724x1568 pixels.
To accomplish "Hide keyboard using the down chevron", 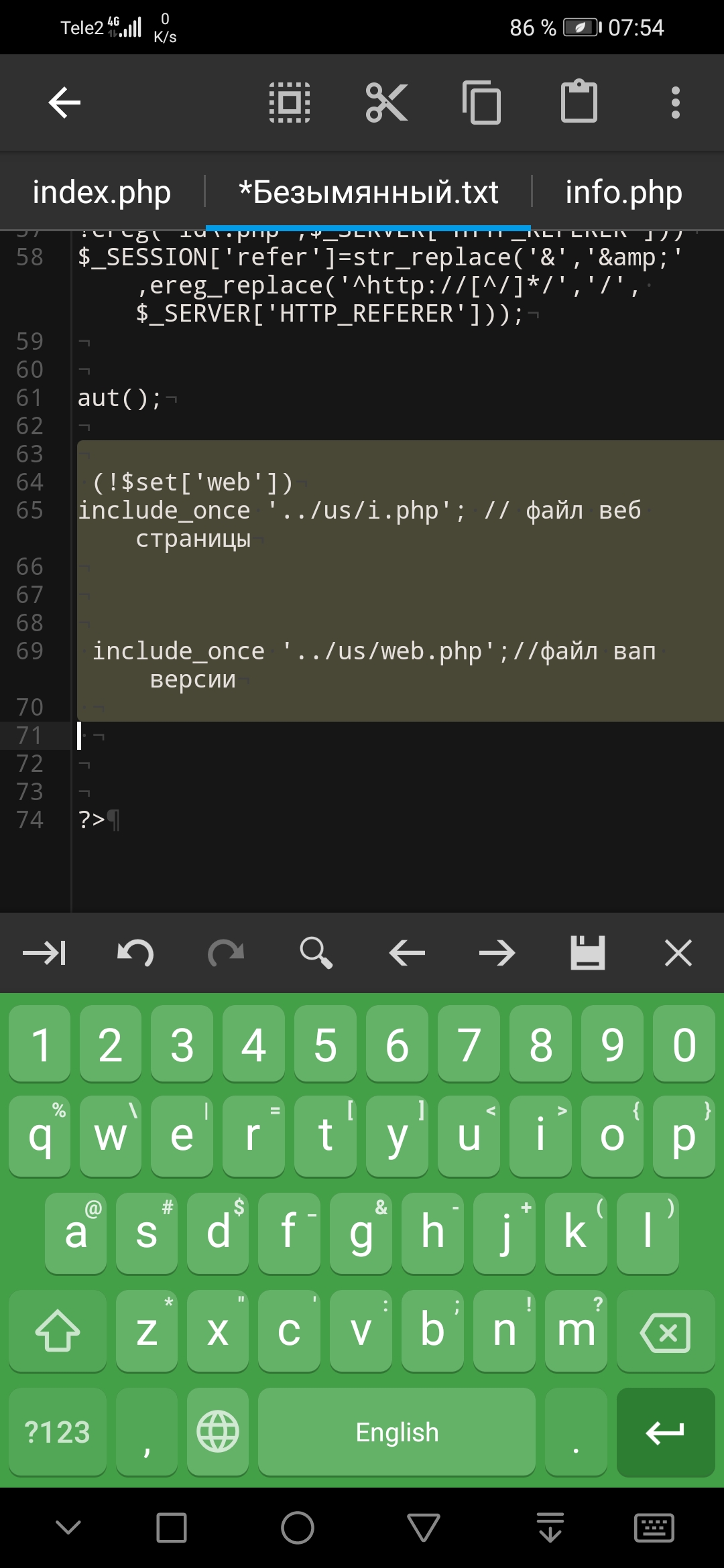I will click(68, 1528).
